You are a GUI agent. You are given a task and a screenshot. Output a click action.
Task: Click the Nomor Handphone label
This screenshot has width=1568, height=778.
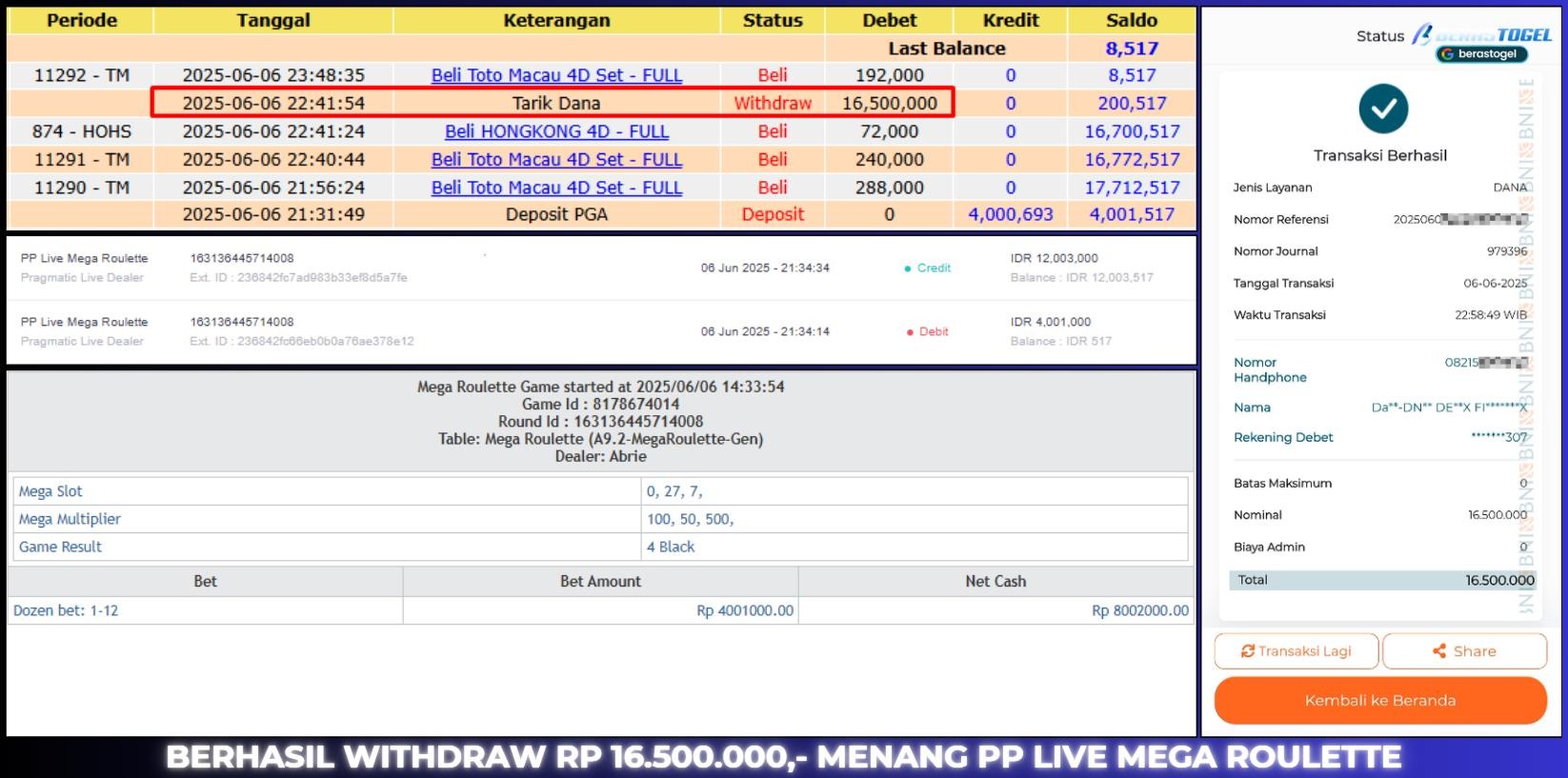1270,370
